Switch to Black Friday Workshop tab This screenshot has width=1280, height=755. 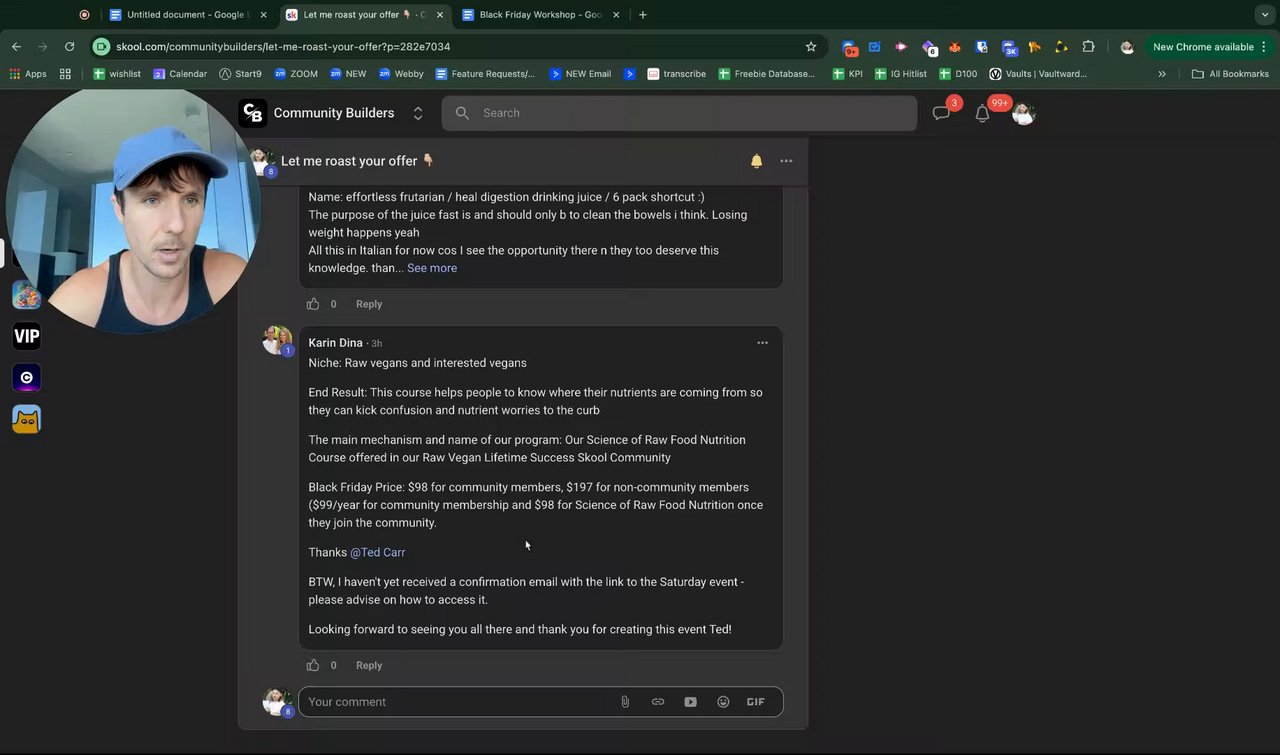[541, 15]
